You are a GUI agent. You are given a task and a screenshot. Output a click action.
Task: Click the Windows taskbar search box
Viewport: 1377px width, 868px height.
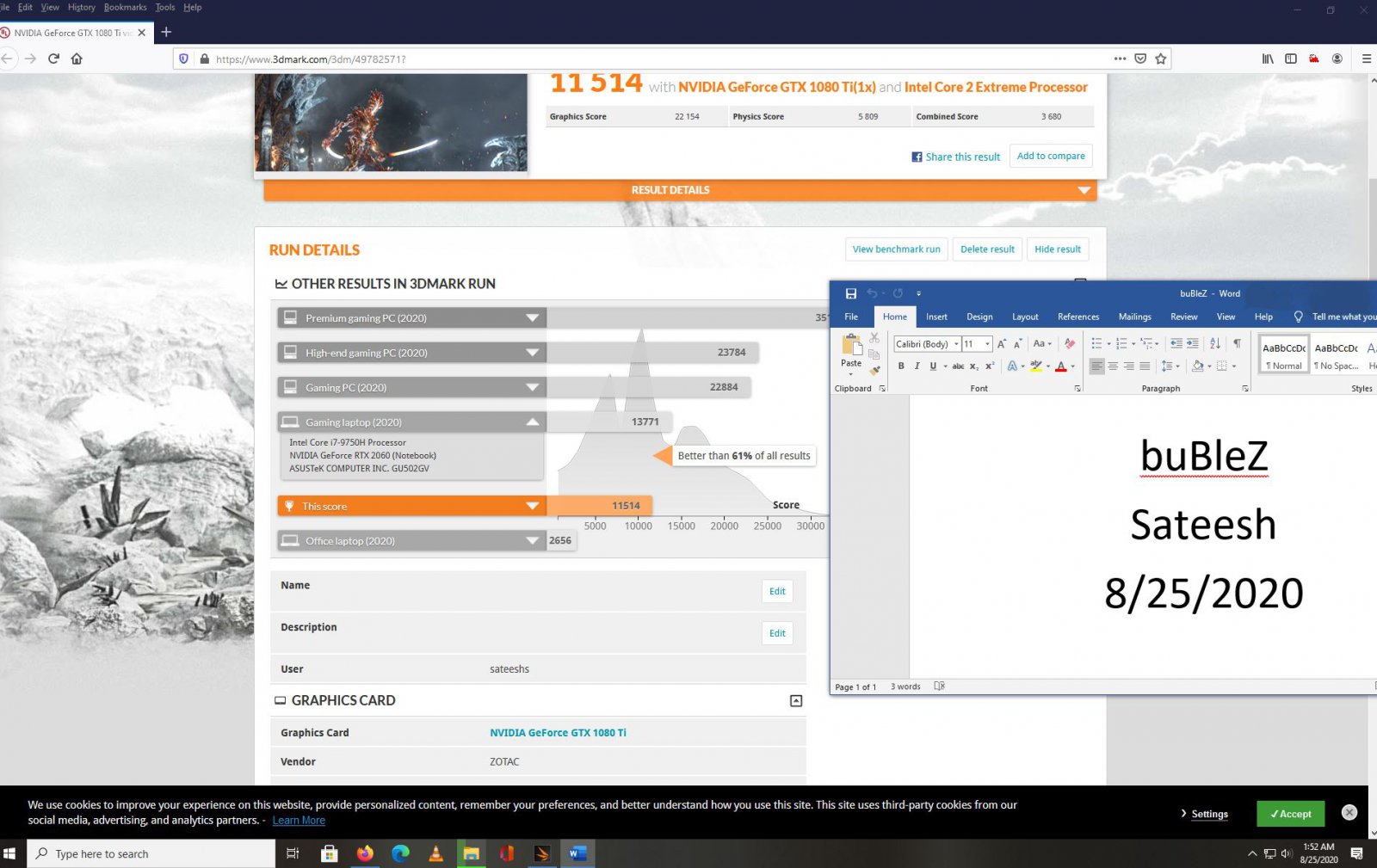151,853
